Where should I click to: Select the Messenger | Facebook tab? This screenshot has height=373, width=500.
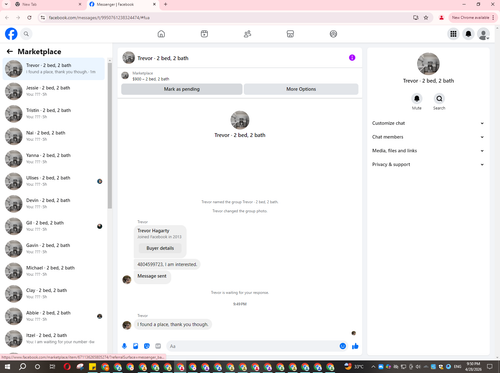[x=123, y=4]
